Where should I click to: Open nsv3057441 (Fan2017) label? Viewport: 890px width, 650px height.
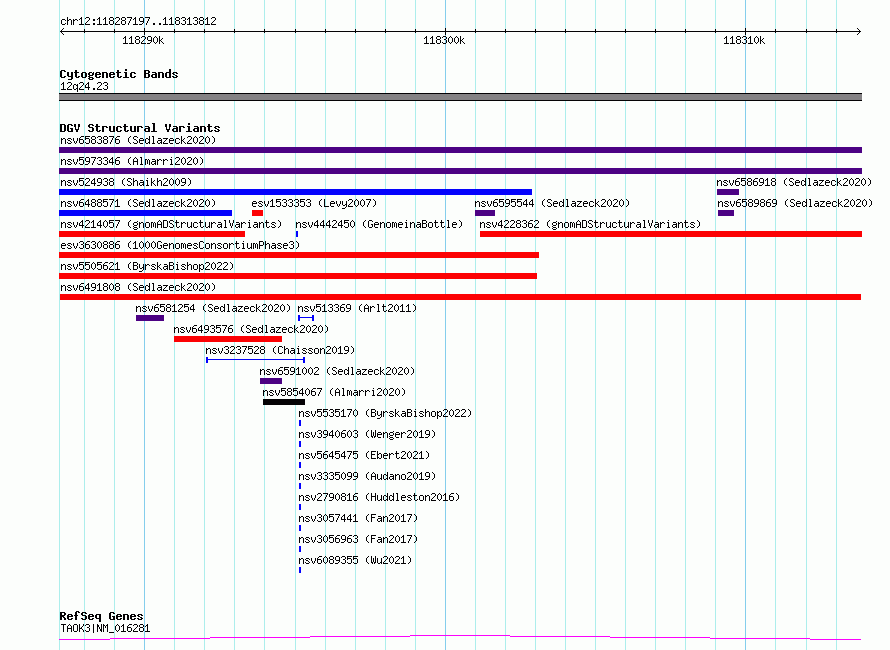[x=358, y=518]
